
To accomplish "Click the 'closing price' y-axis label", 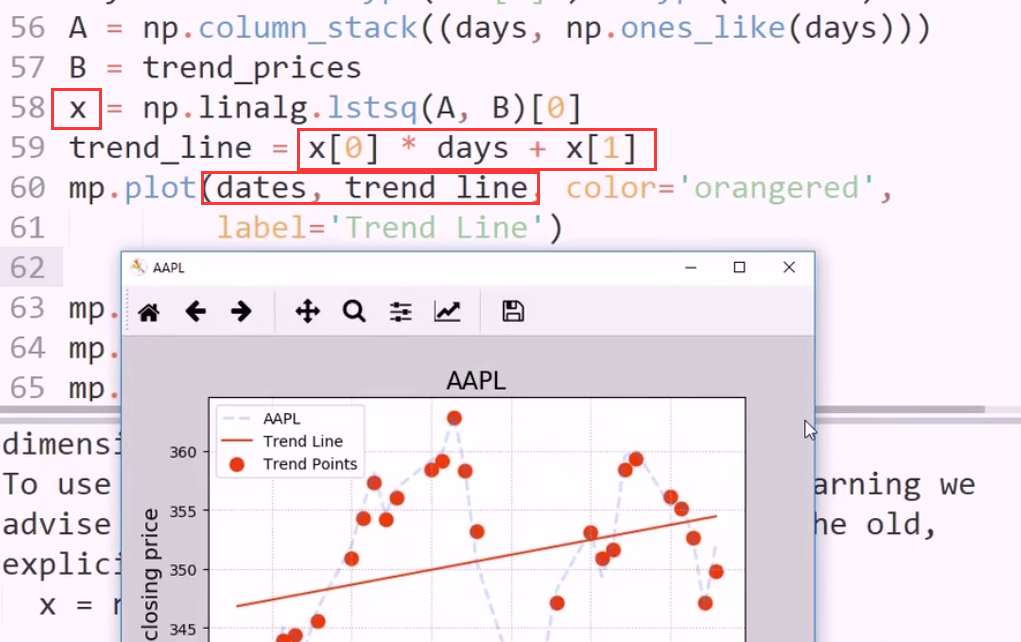I will [150, 574].
